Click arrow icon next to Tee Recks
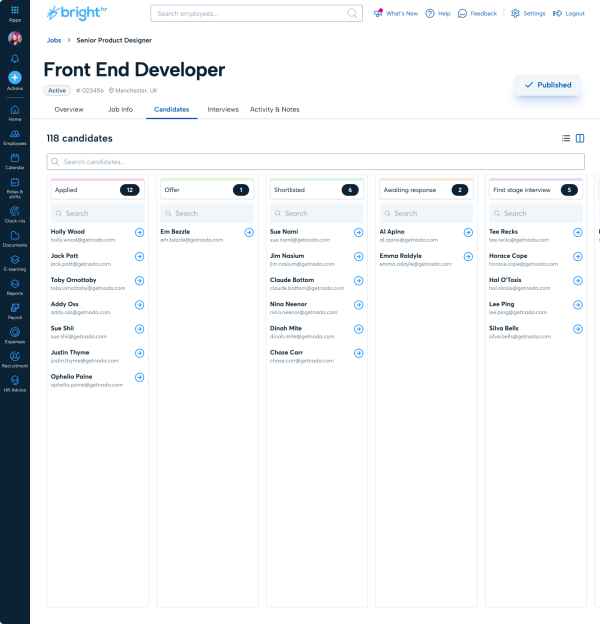 click(x=578, y=232)
